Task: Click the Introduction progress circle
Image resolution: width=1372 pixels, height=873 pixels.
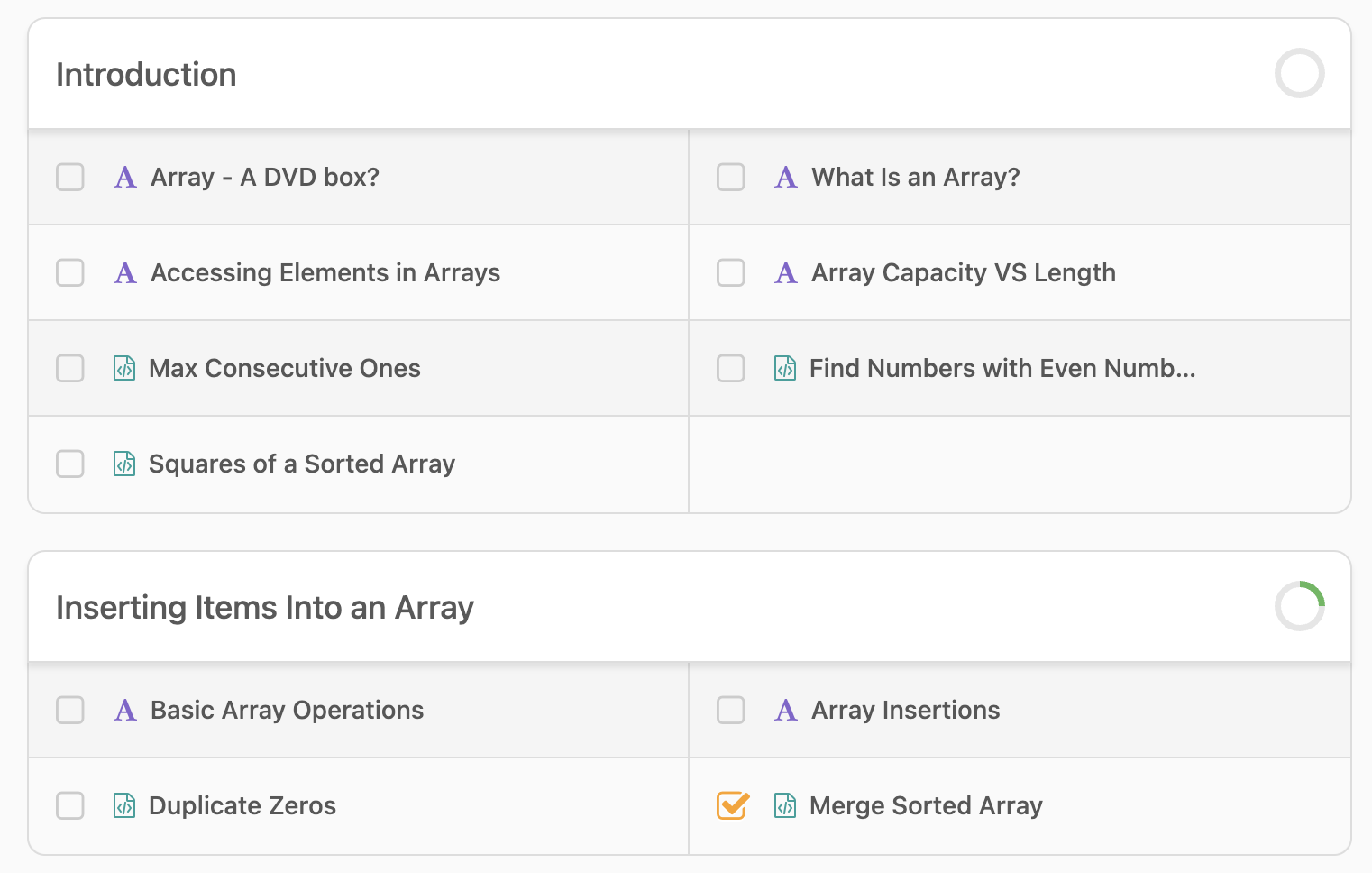Action: (x=1299, y=74)
